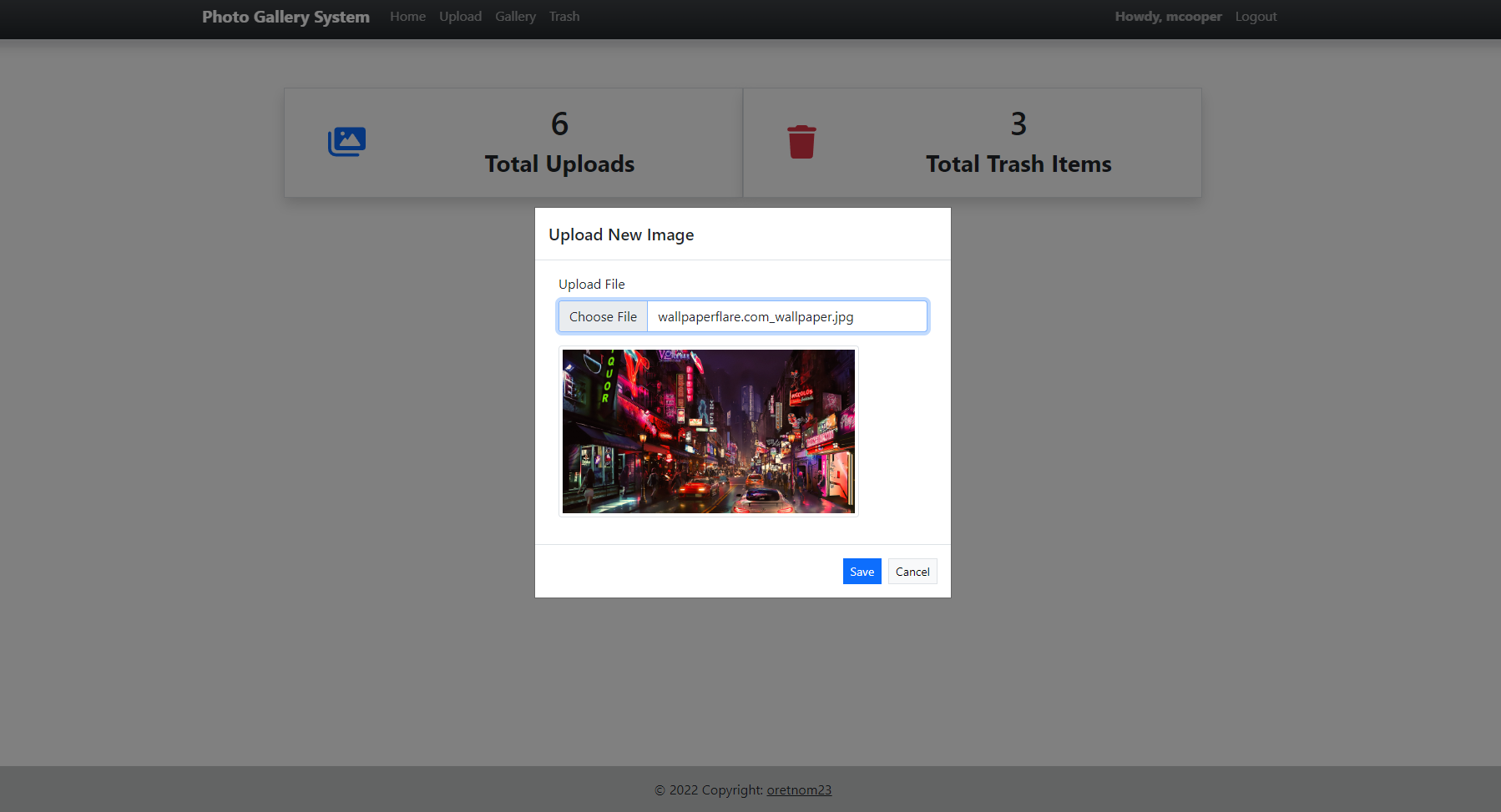The image size is (1501, 812).
Task: Log out via the Logout link
Action: [x=1256, y=17]
